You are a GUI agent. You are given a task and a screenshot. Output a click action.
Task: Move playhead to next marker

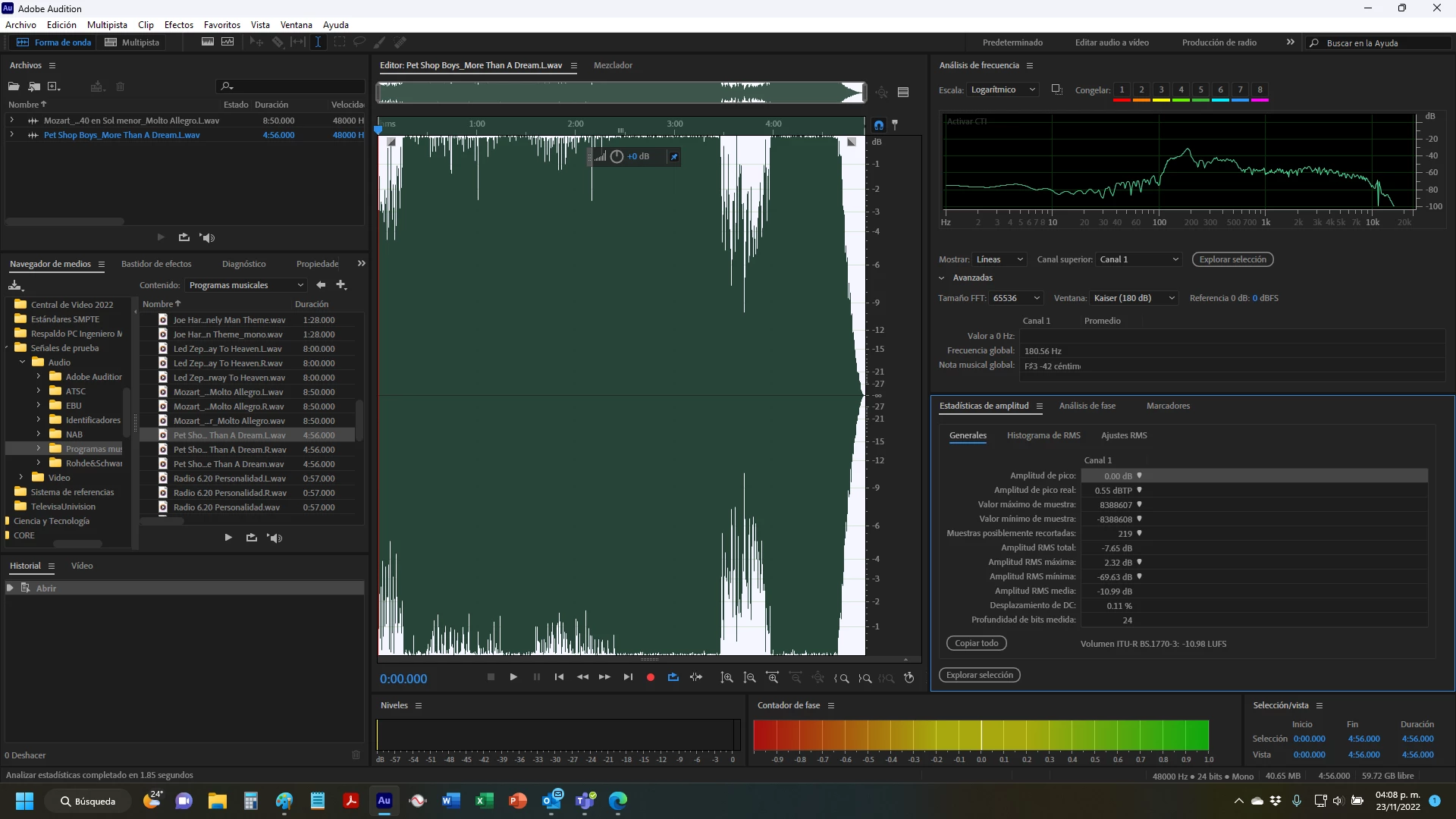[627, 677]
